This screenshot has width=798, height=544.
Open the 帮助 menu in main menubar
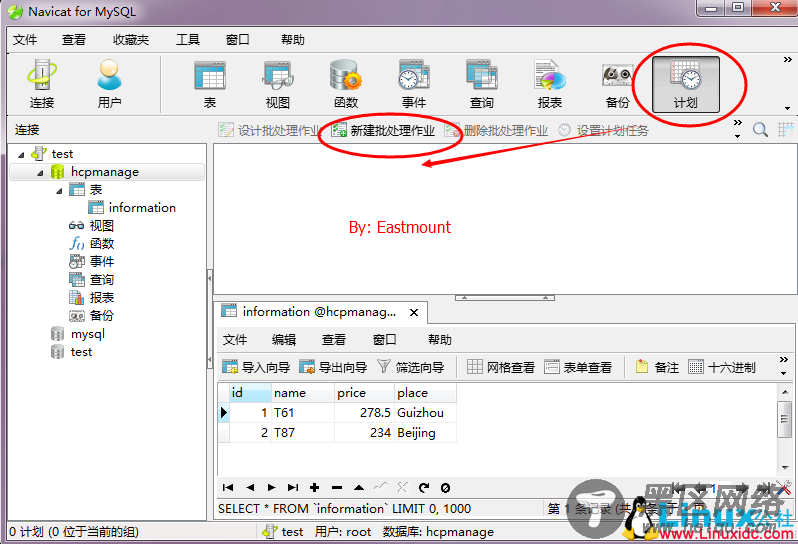click(293, 40)
